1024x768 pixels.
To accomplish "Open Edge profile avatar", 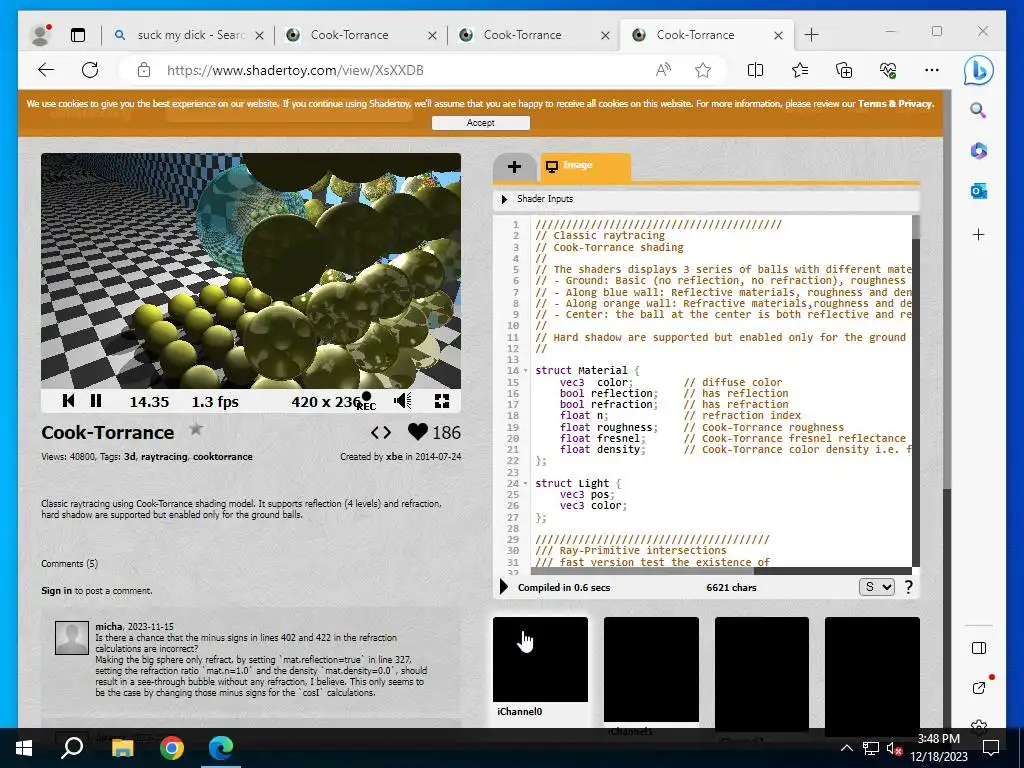I will [x=41, y=35].
